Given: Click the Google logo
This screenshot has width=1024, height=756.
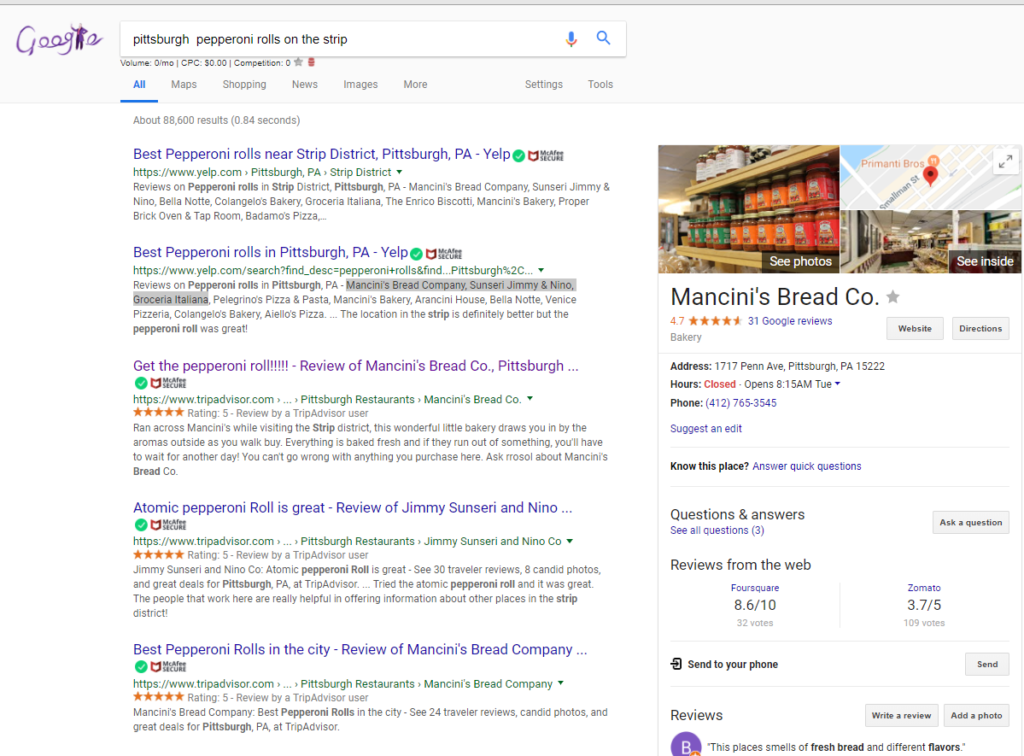Looking at the screenshot, I should [x=59, y=39].
